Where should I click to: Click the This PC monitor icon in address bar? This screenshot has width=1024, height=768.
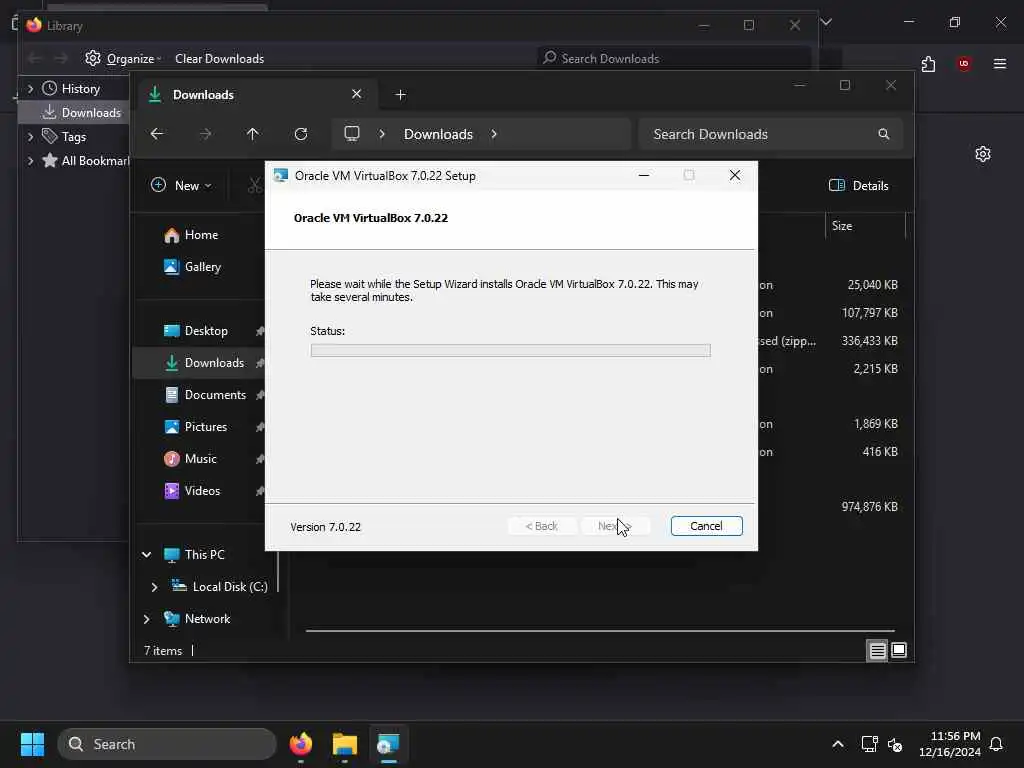point(352,134)
